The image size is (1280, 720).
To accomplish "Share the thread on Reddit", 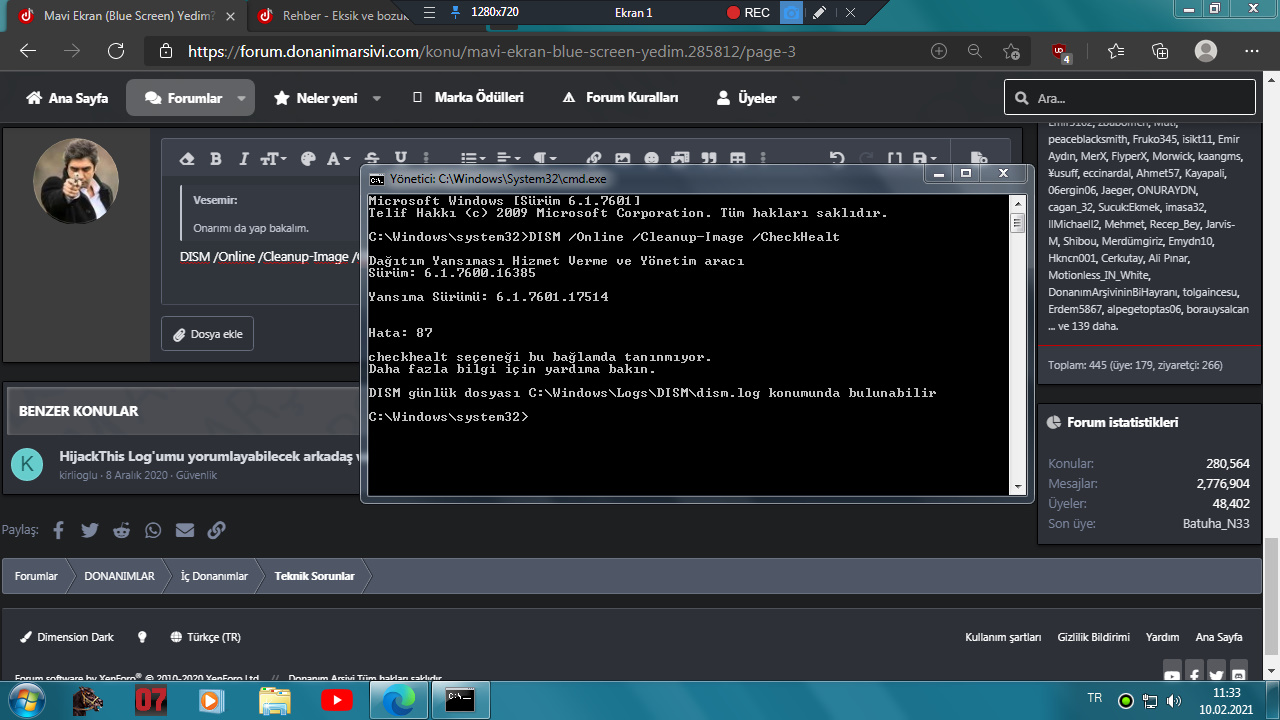I will [121, 530].
